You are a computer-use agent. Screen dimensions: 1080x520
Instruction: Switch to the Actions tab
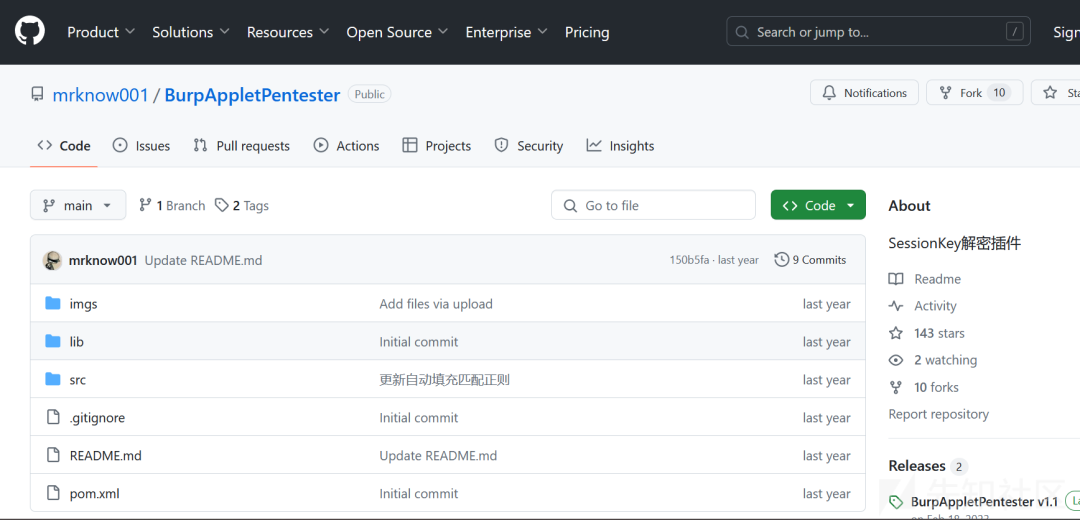[x=346, y=146]
